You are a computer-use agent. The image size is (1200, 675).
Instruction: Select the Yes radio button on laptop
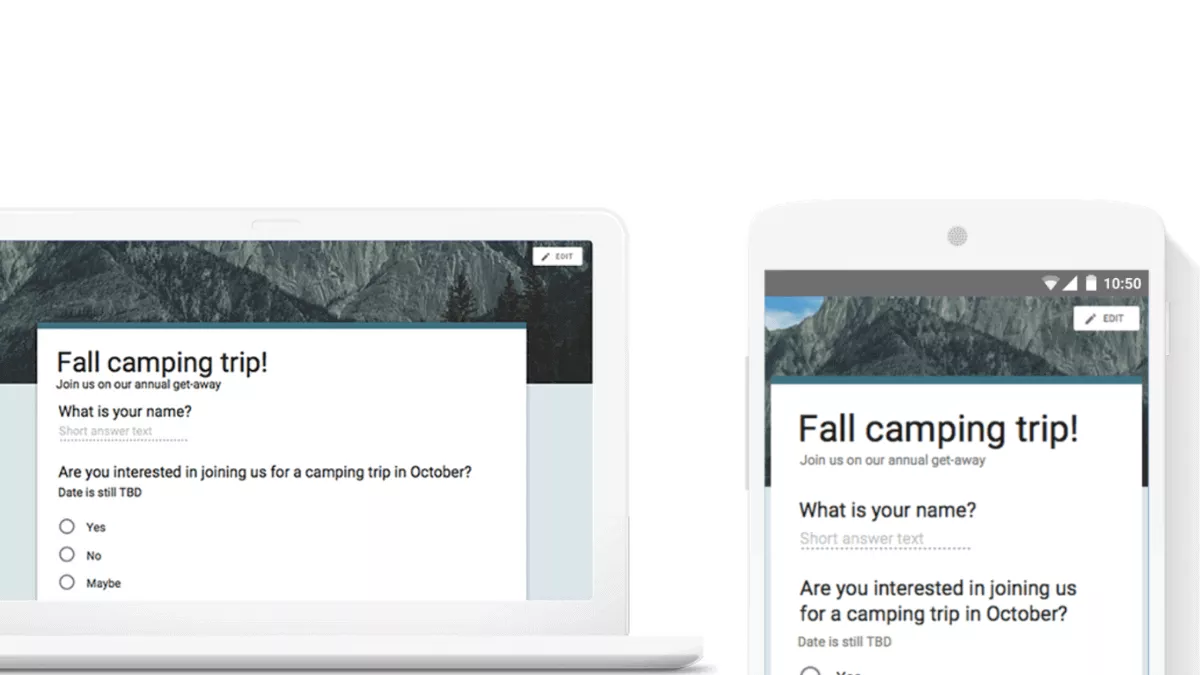point(67,526)
